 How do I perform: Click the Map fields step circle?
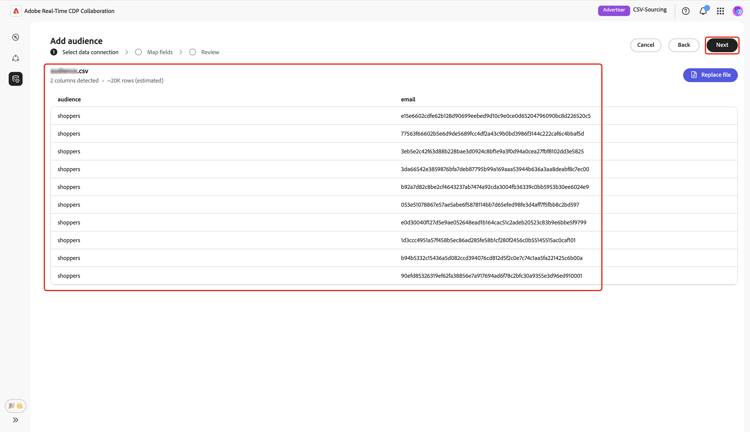pyautogui.click(x=138, y=52)
